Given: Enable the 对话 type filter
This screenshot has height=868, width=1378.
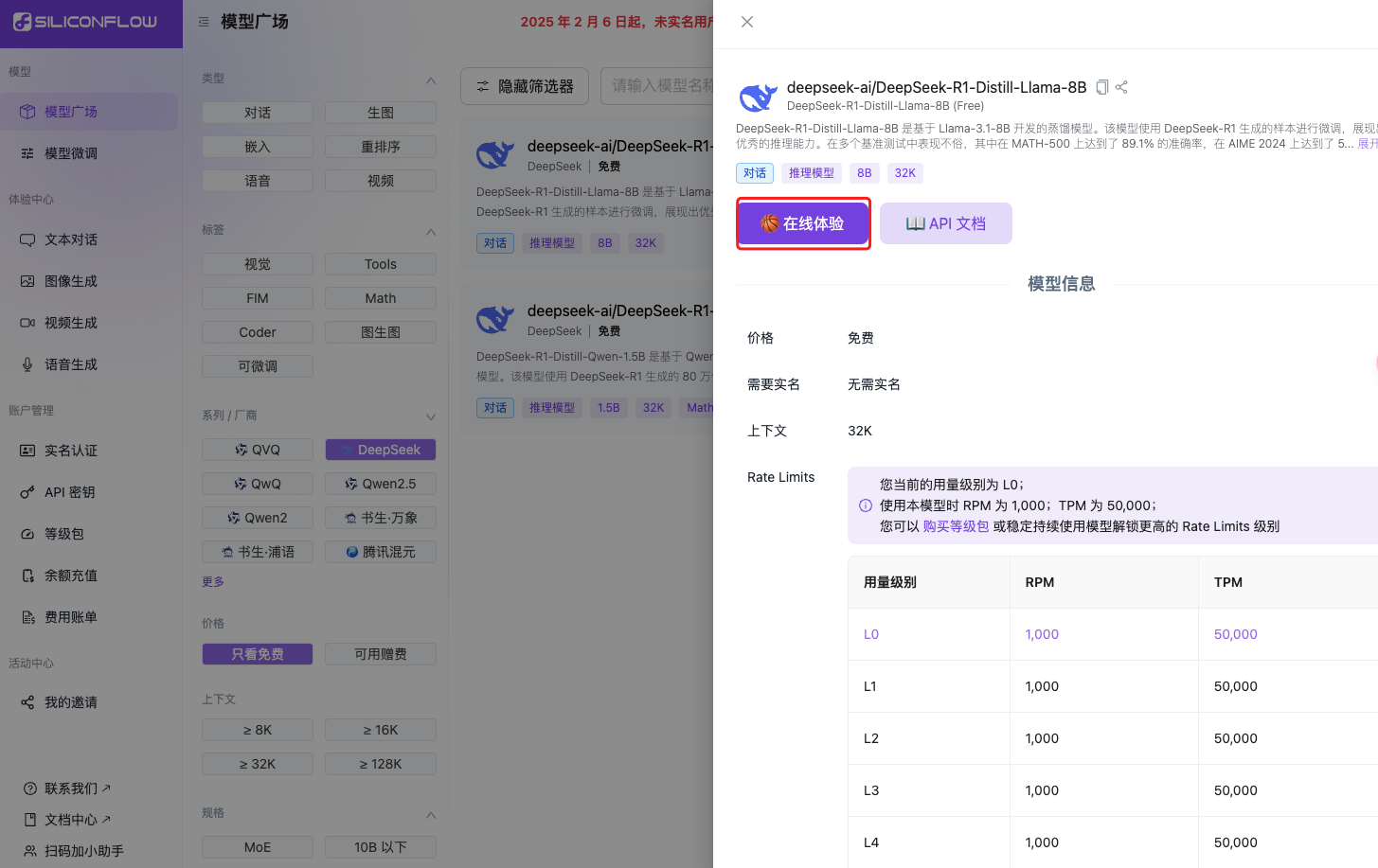Looking at the screenshot, I should pos(258,113).
